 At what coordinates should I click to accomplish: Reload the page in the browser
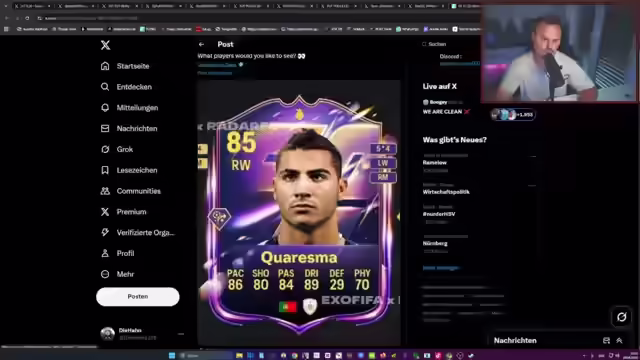tap(27, 18)
